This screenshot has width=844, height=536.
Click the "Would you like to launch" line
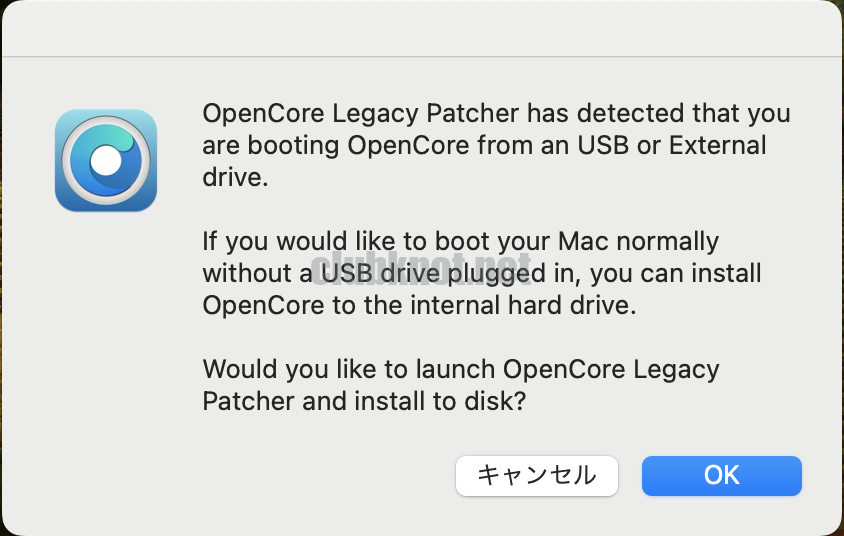(x=460, y=369)
